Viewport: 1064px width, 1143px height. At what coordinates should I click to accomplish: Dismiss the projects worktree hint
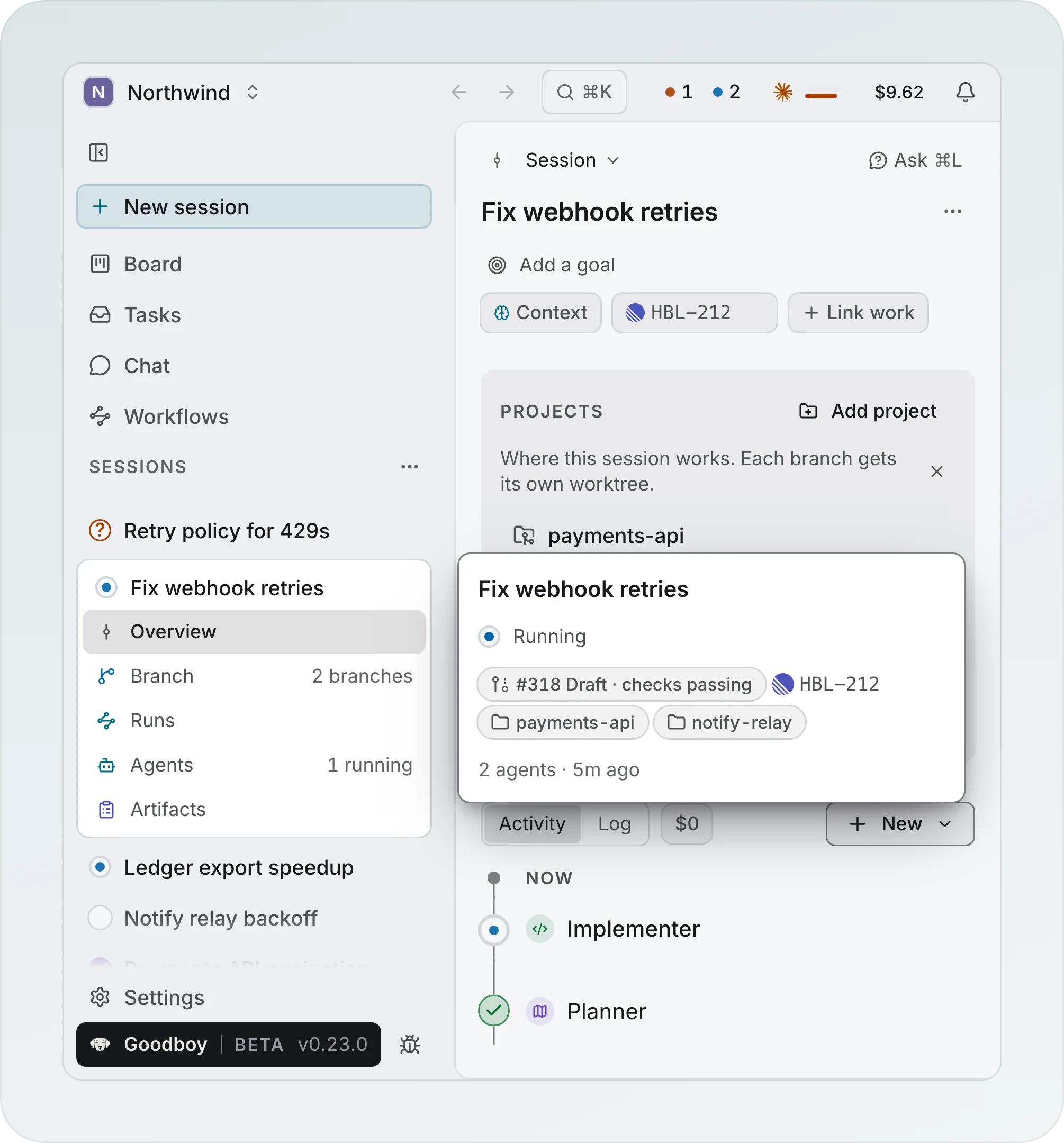click(x=936, y=471)
